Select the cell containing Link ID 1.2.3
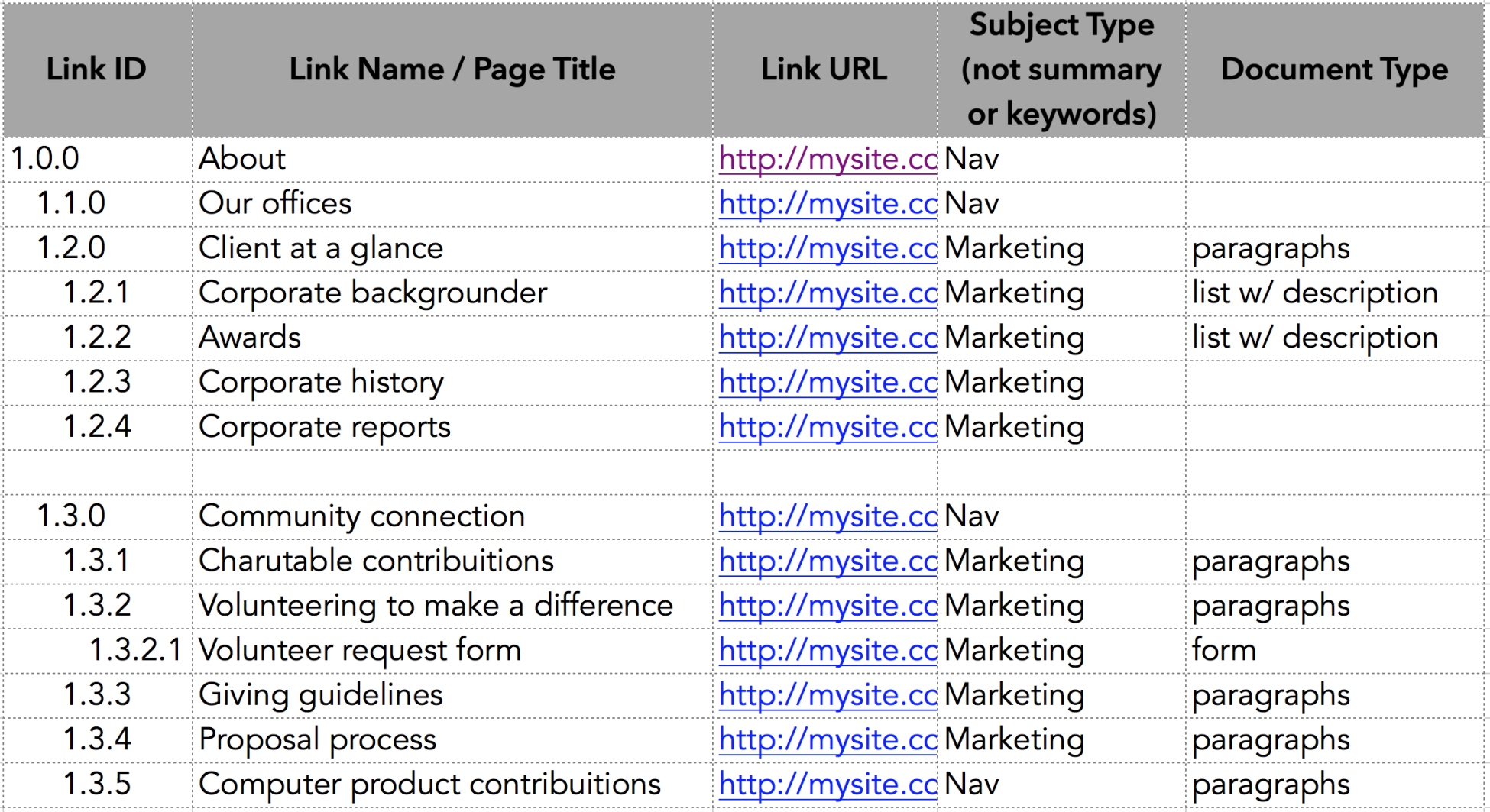Image resolution: width=1490 pixels, height=812 pixels. point(97,382)
